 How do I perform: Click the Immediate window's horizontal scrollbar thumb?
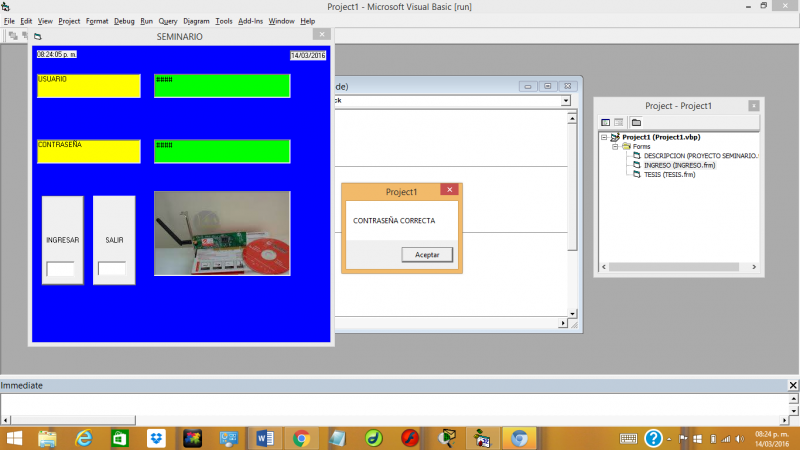(73, 420)
